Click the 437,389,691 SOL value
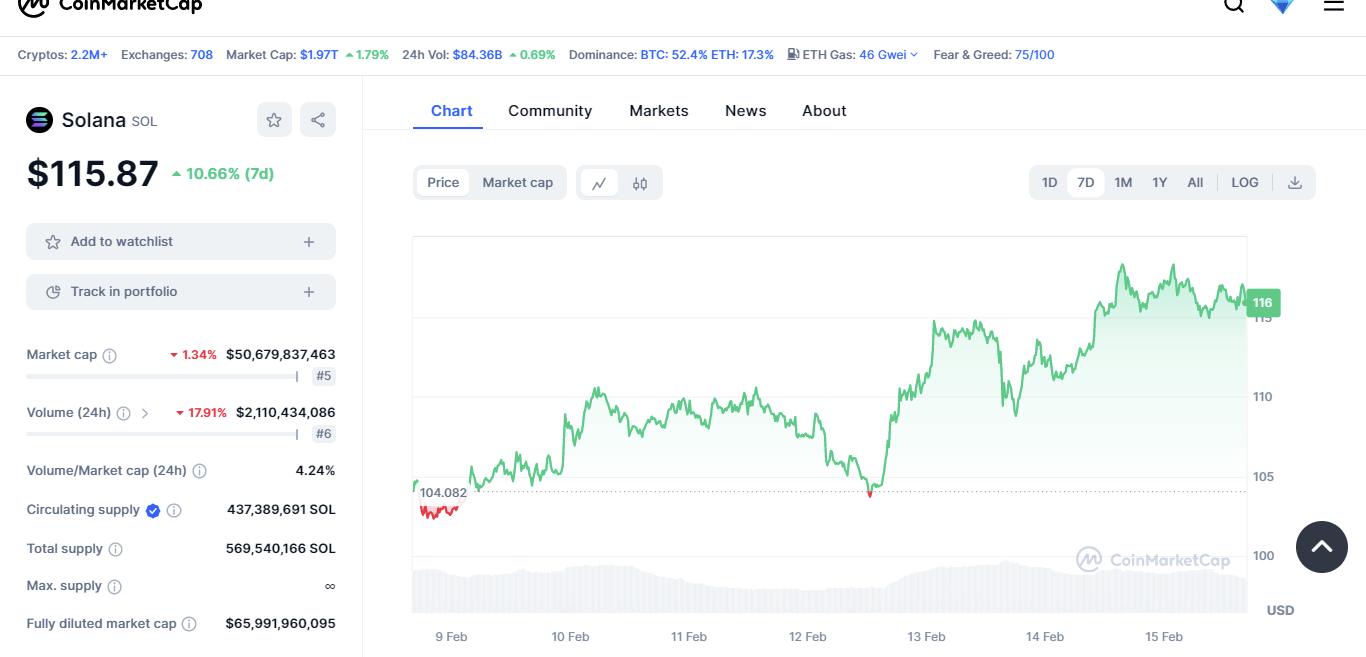 (x=281, y=510)
